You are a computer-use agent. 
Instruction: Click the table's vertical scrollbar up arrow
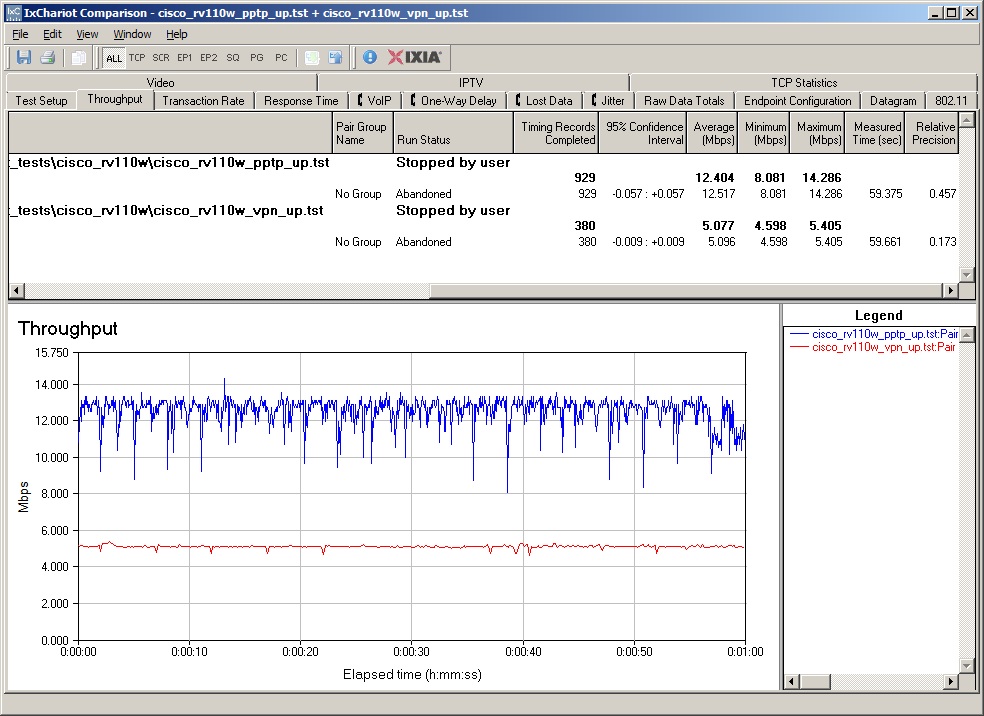[966, 119]
